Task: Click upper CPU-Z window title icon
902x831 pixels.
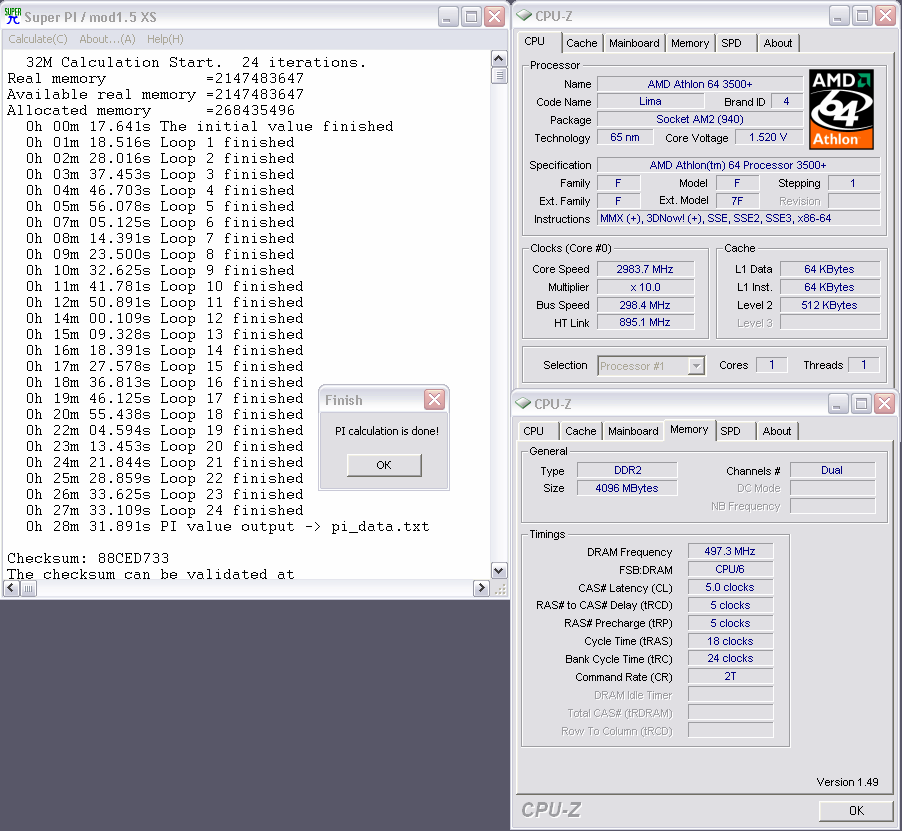Action: coord(523,16)
